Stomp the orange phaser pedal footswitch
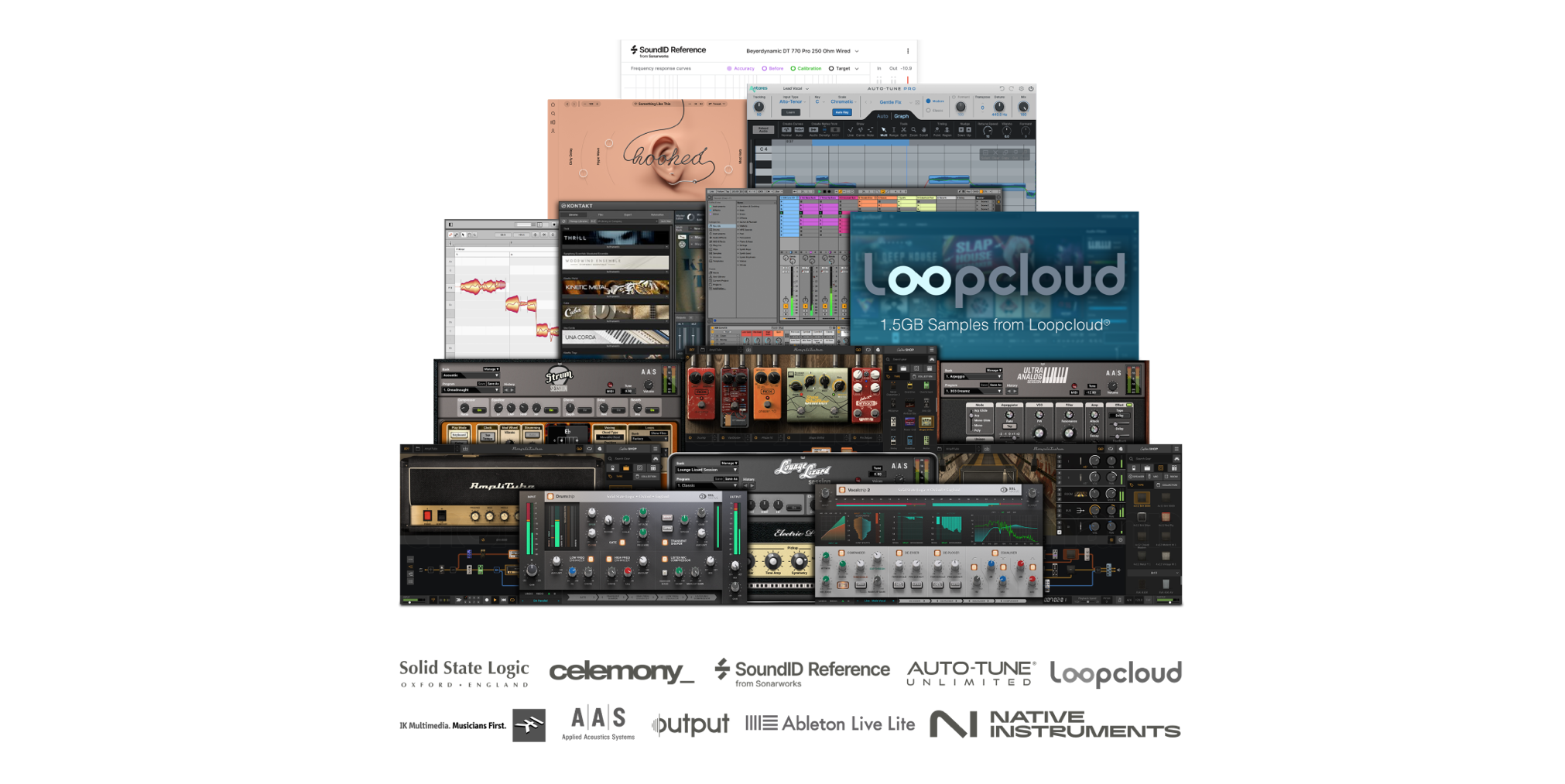The image size is (1565, 784). [x=768, y=404]
